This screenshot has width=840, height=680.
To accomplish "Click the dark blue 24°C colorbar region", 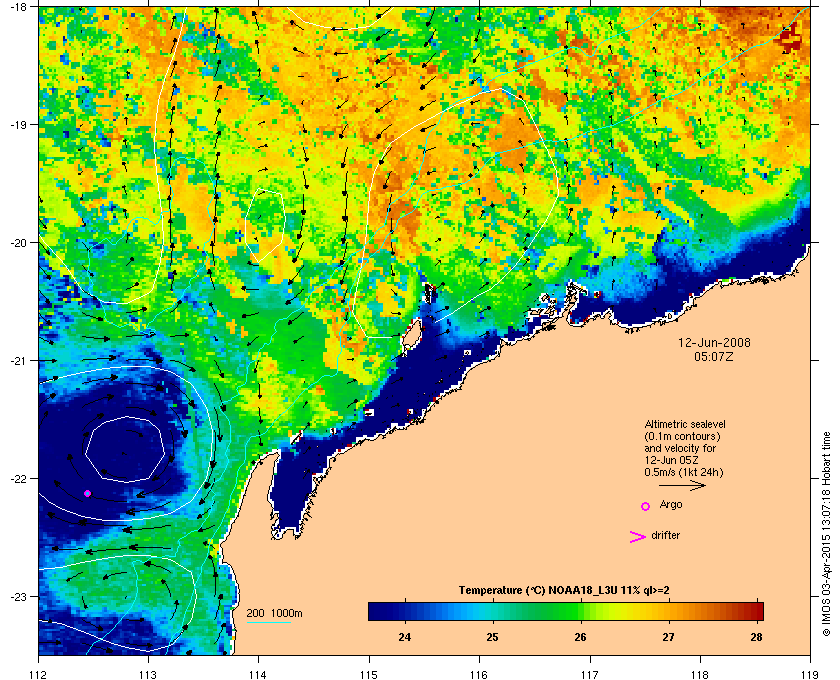I will pos(405,611).
